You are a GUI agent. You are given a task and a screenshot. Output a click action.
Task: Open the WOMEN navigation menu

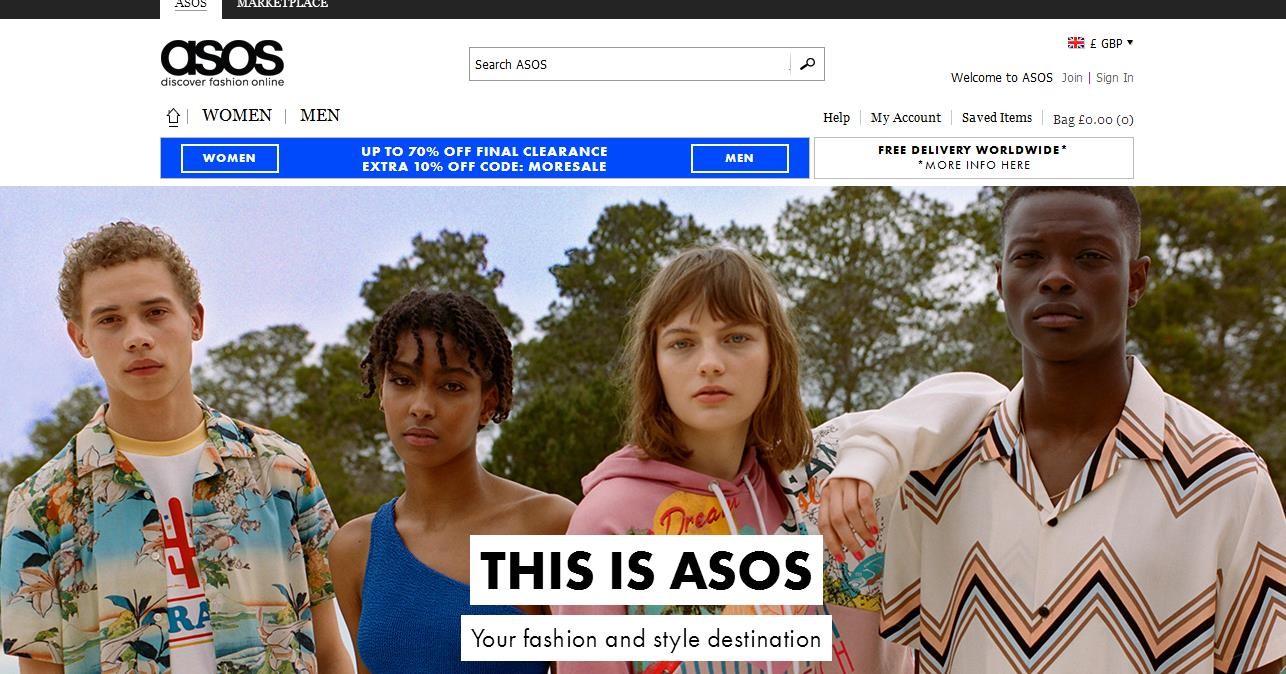237,116
